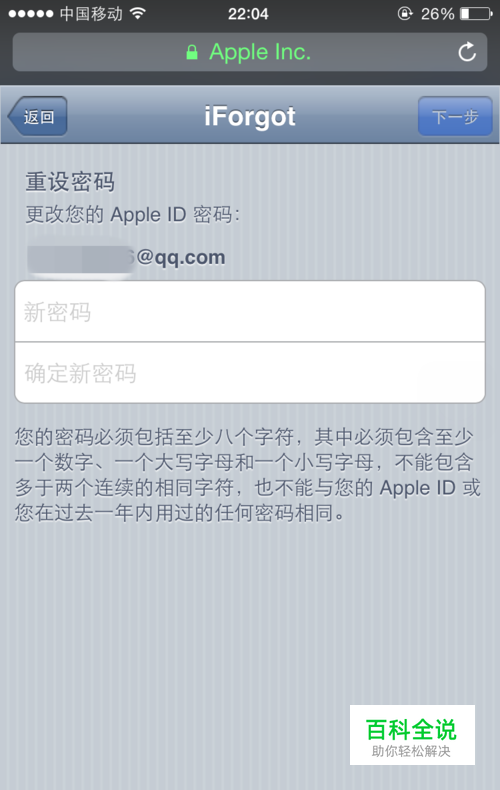Image resolution: width=500 pixels, height=790 pixels.
Task: Tap the 26% battery percentage text
Action: 438,14
